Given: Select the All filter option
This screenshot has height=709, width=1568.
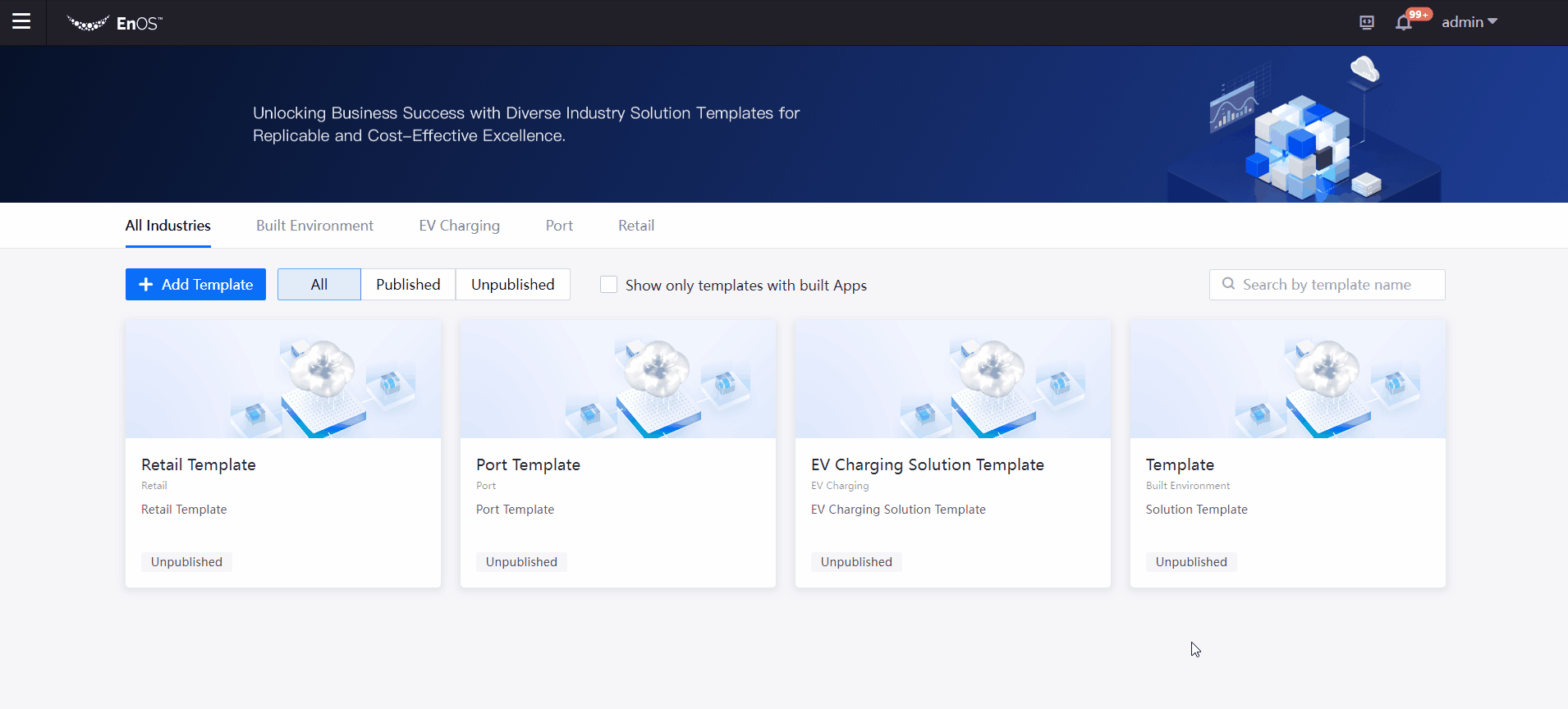Looking at the screenshot, I should click(319, 285).
